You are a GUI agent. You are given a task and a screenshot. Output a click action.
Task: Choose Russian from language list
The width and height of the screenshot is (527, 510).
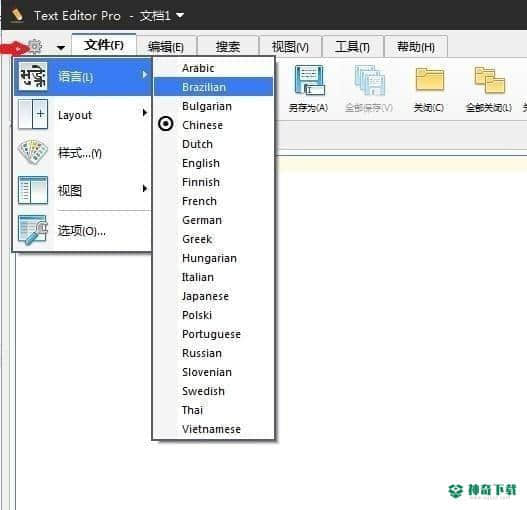(213, 353)
